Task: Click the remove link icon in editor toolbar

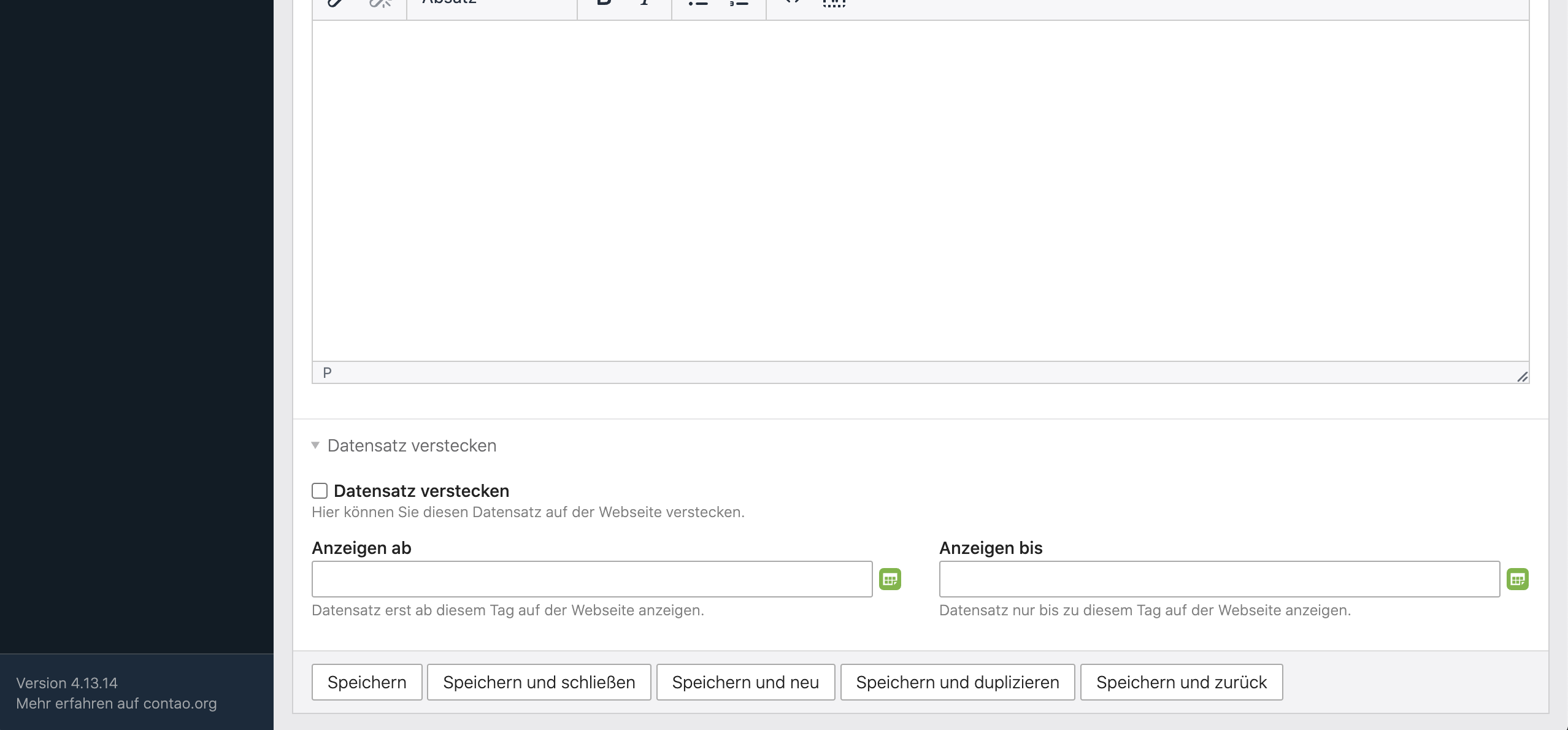Action: point(380,3)
